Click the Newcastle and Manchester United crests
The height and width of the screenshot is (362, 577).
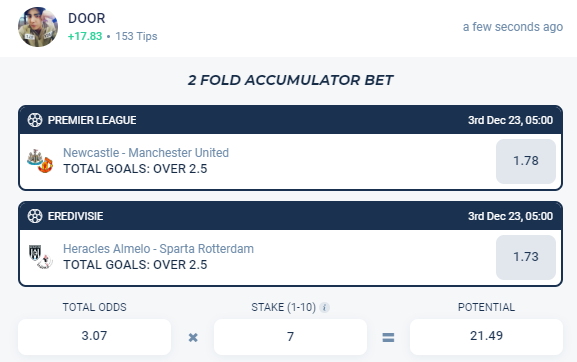pyautogui.click(x=40, y=161)
